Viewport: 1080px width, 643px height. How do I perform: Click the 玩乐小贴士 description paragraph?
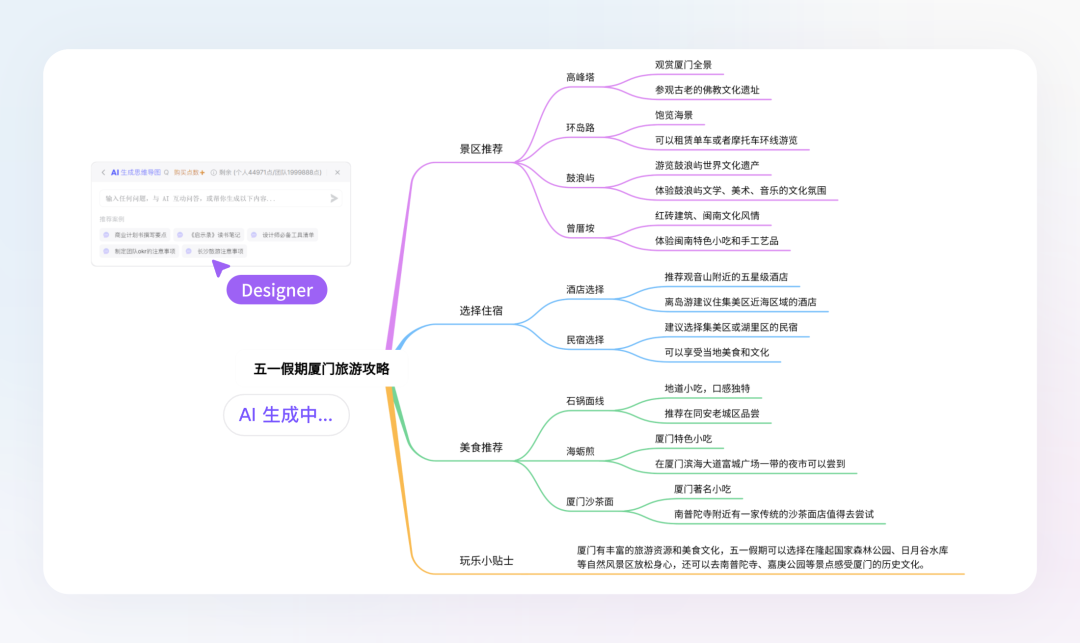tap(762, 557)
